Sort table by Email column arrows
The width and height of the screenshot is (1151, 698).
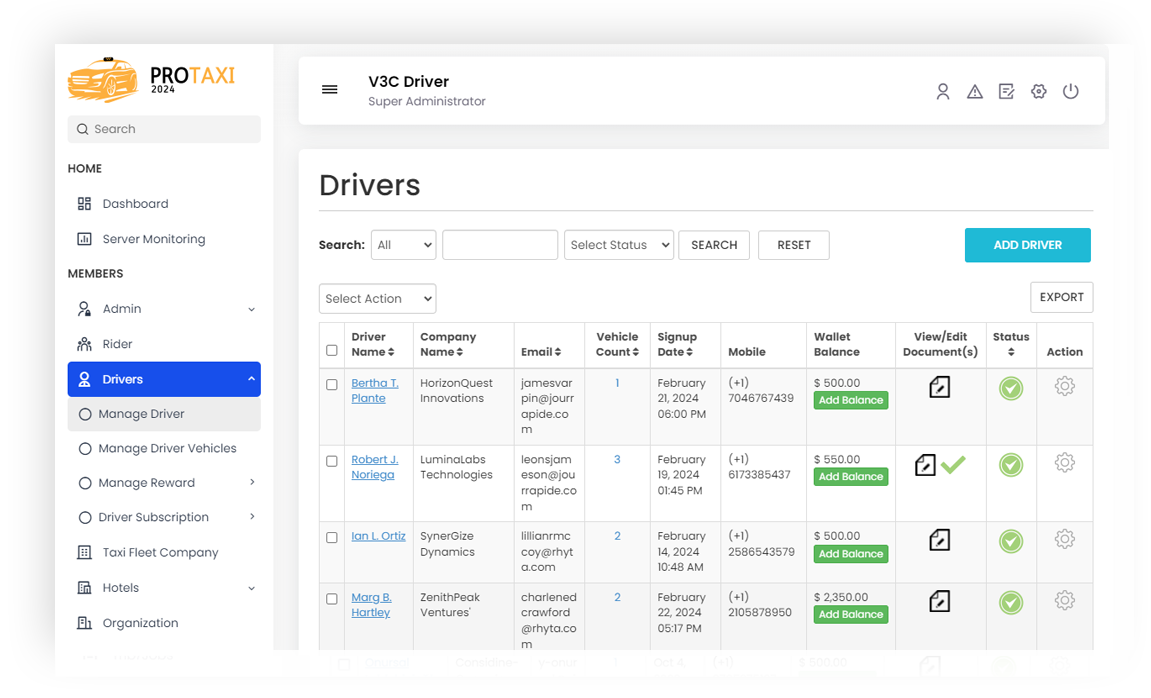coord(558,352)
